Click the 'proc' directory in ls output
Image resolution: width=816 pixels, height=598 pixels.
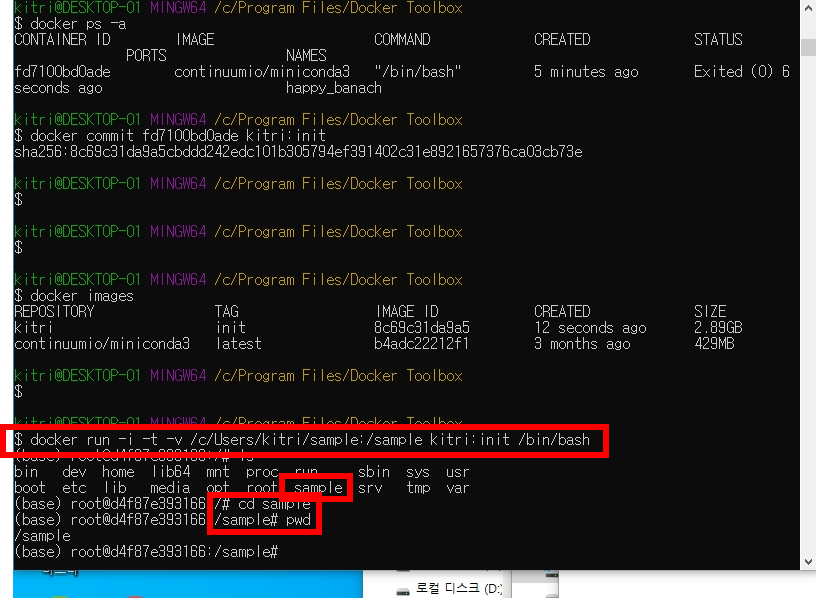[262, 473]
